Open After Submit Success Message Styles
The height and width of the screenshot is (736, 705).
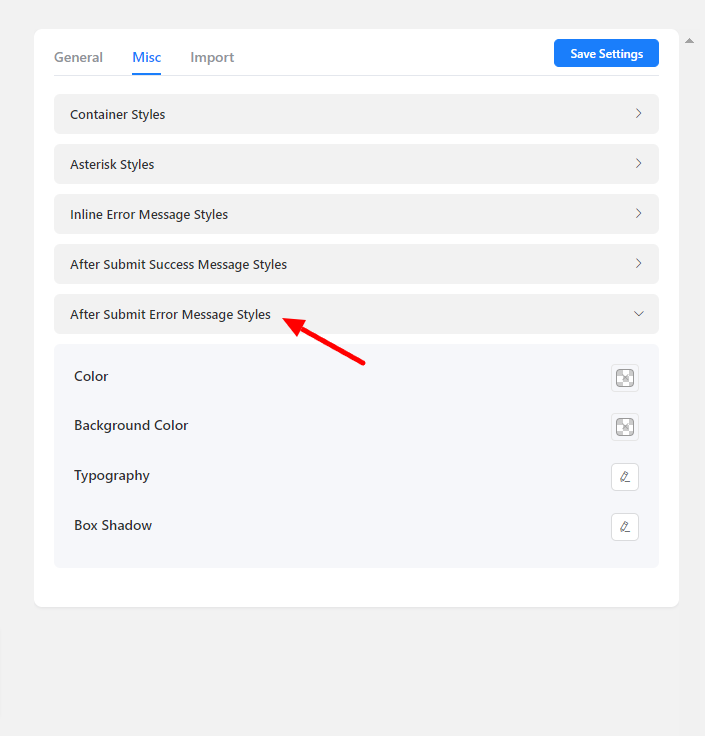tap(178, 264)
